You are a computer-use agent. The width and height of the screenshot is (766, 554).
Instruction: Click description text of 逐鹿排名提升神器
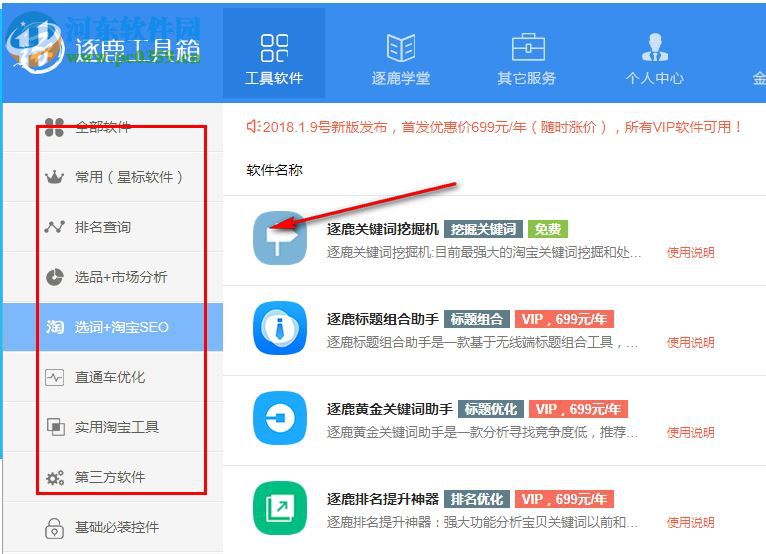[x=482, y=522]
